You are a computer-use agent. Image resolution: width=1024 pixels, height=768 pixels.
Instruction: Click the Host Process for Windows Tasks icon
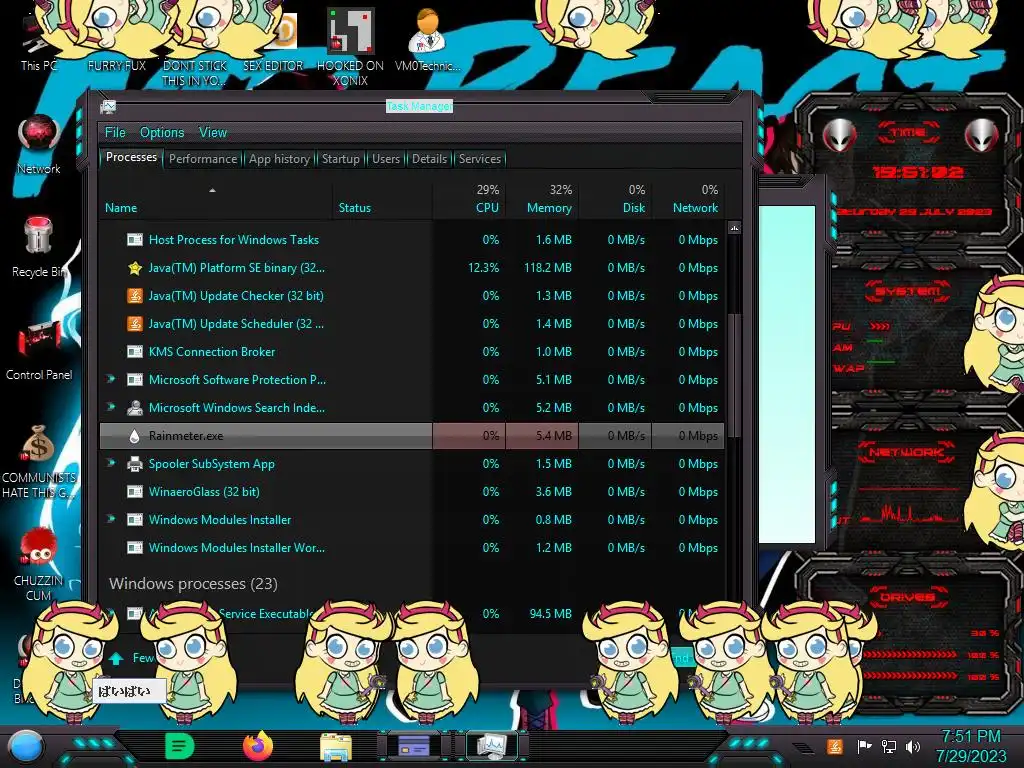pyautogui.click(x=135, y=240)
